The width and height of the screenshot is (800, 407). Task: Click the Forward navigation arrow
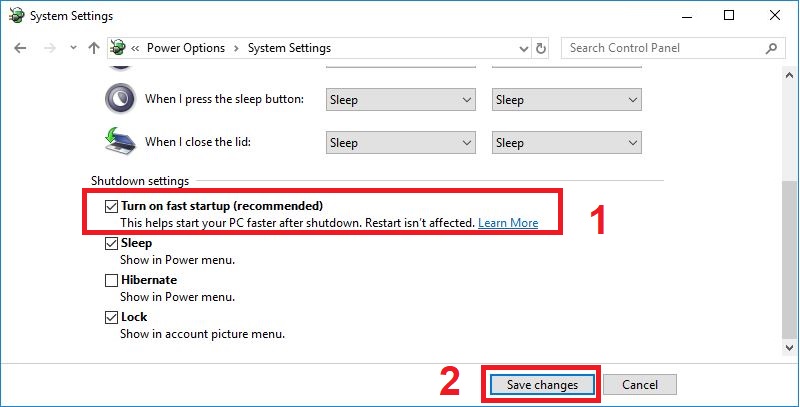[49, 48]
